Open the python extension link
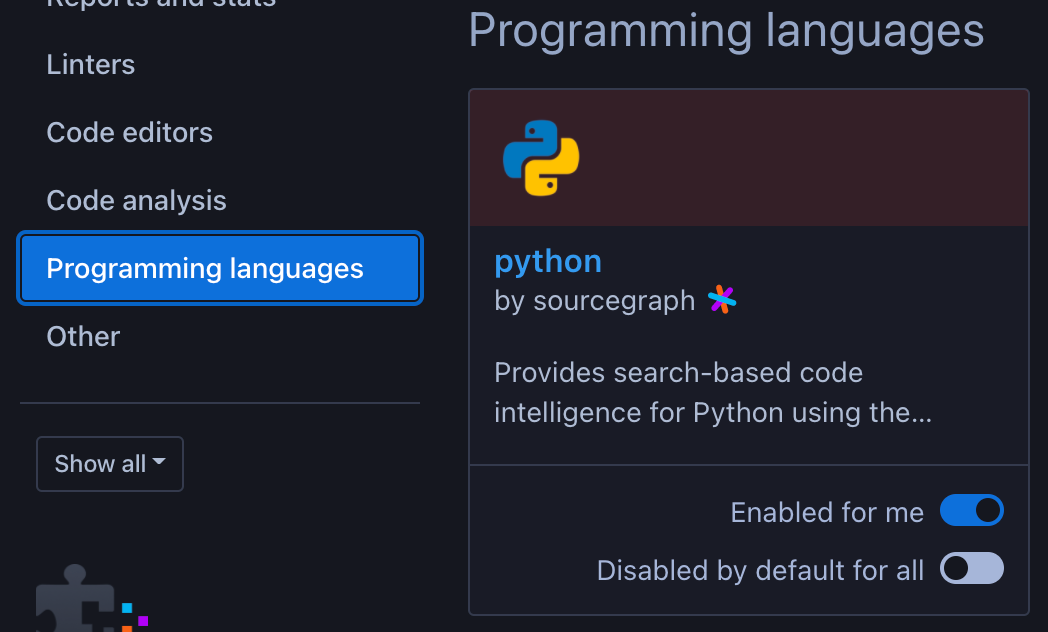 pos(547,261)
